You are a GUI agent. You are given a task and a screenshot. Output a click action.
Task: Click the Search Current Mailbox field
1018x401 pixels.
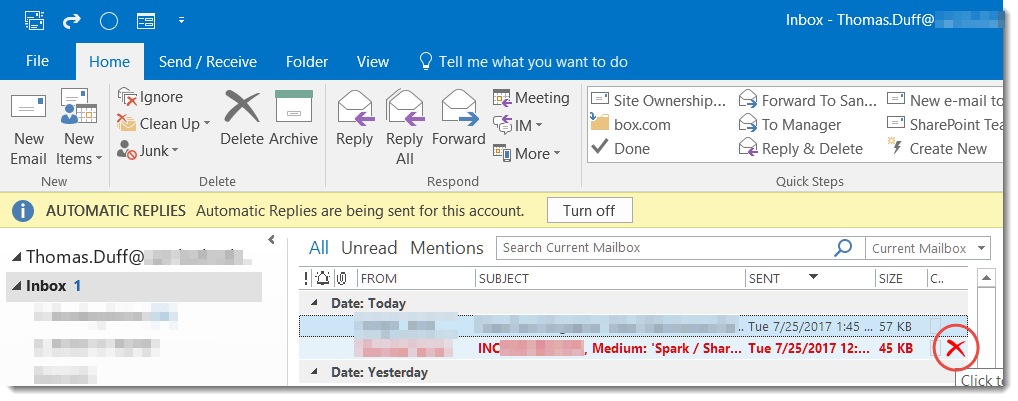point(665,248)
